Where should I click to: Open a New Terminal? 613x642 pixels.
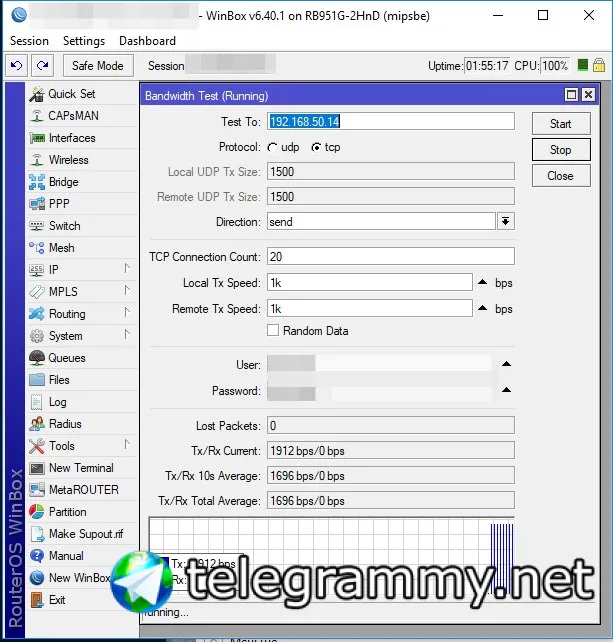pos(81,468)
